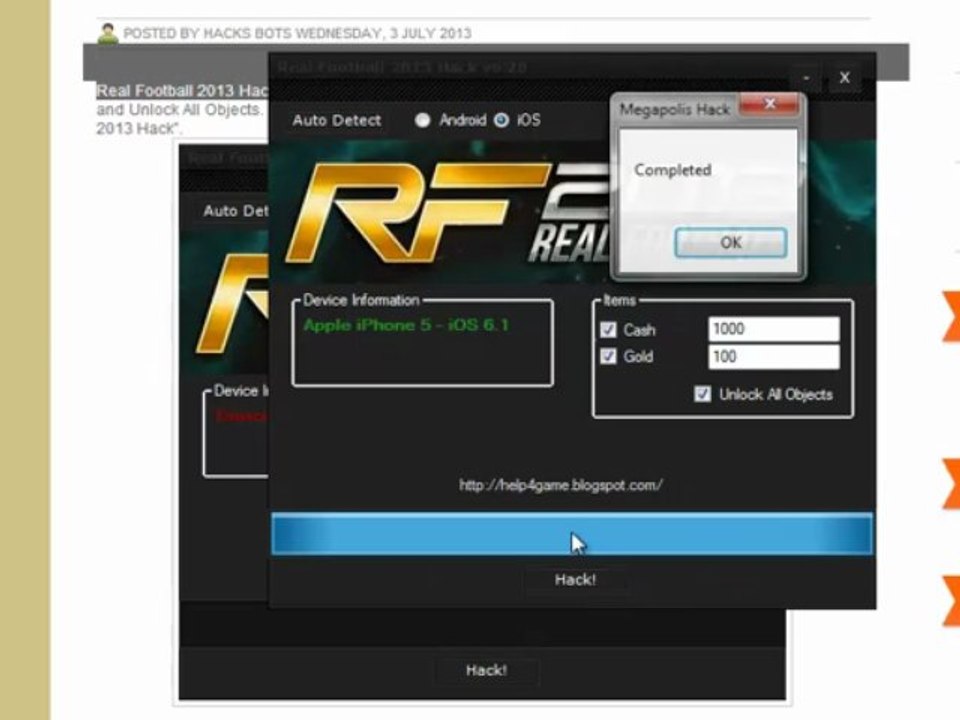The image size is (960, 720).
Task: Click the Cash amount field showing 1000
Action: pyautogui.click(x=774, y=329)
